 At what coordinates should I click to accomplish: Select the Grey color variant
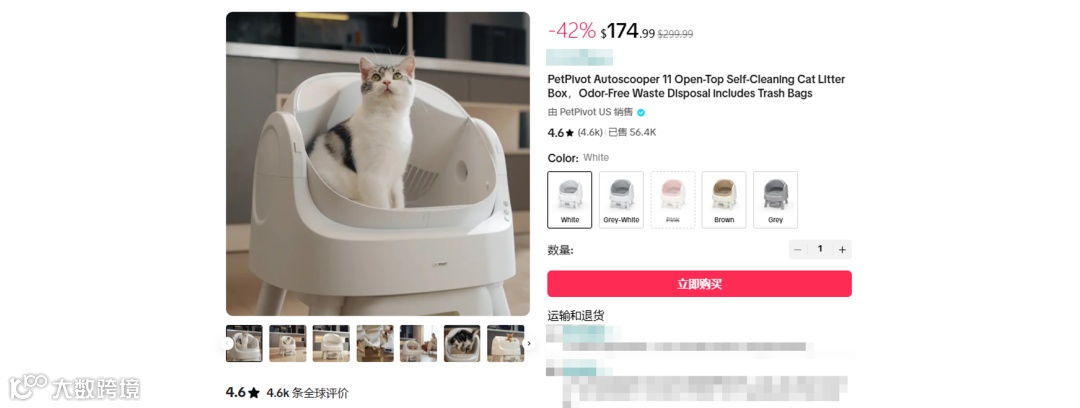(x=776, y=200)
